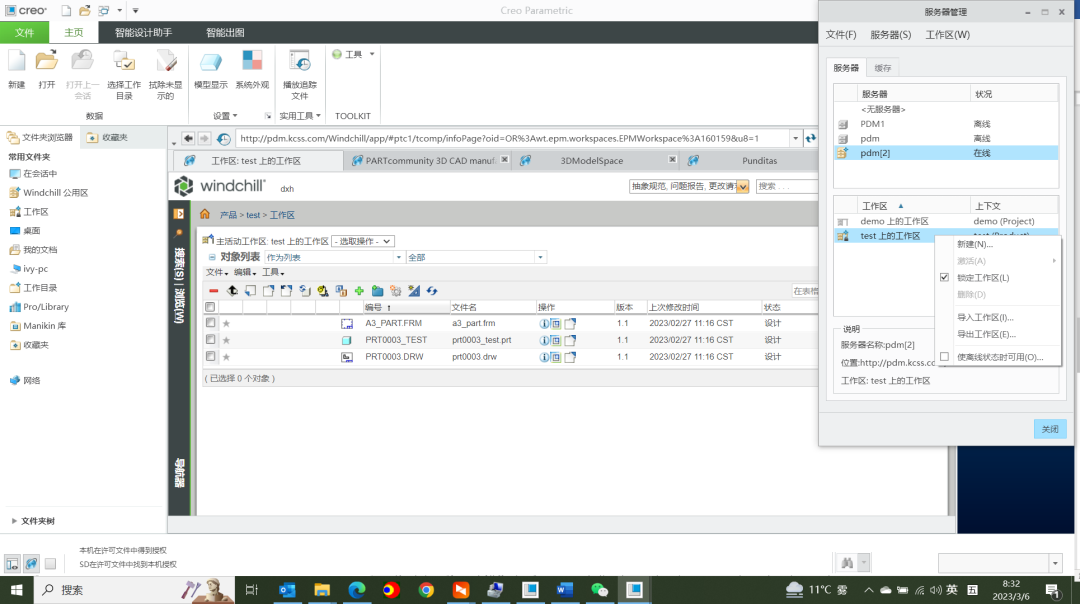Click the information icon for PRT0003.DRW
Viewport: 1080px width, 604px height.
544,357
